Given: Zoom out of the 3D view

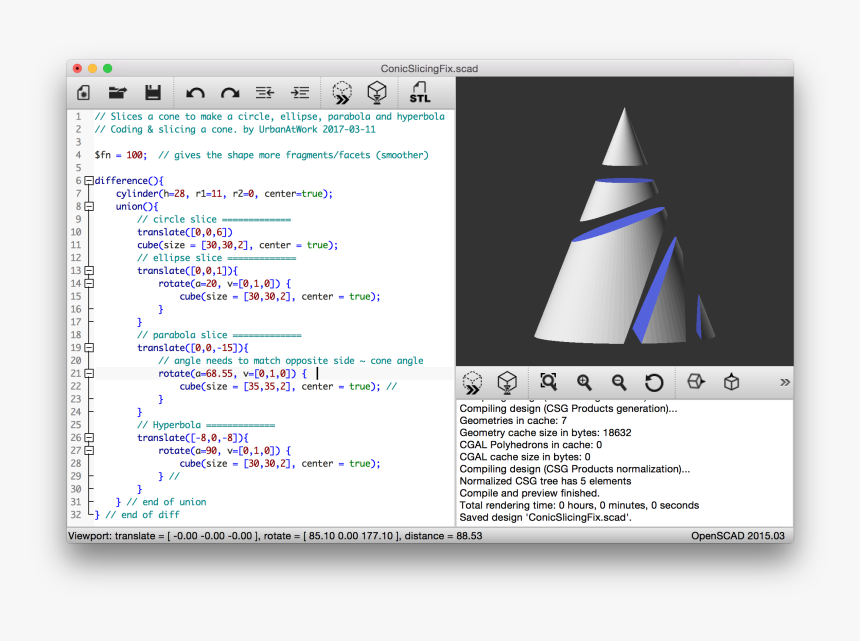Looking at the screenshot, I should (618, 382).
